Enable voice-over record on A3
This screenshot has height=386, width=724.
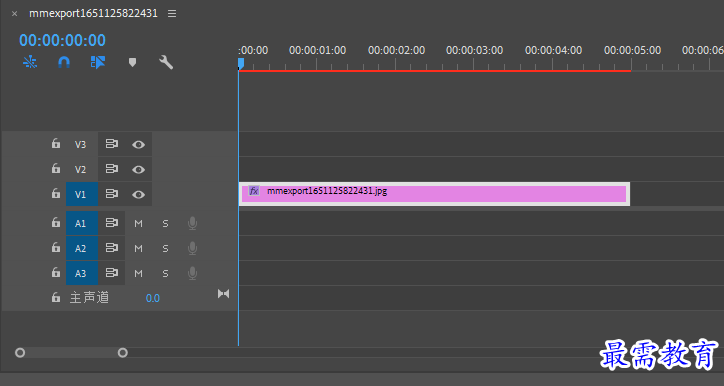pyautogui.click(x=193, y=273)
